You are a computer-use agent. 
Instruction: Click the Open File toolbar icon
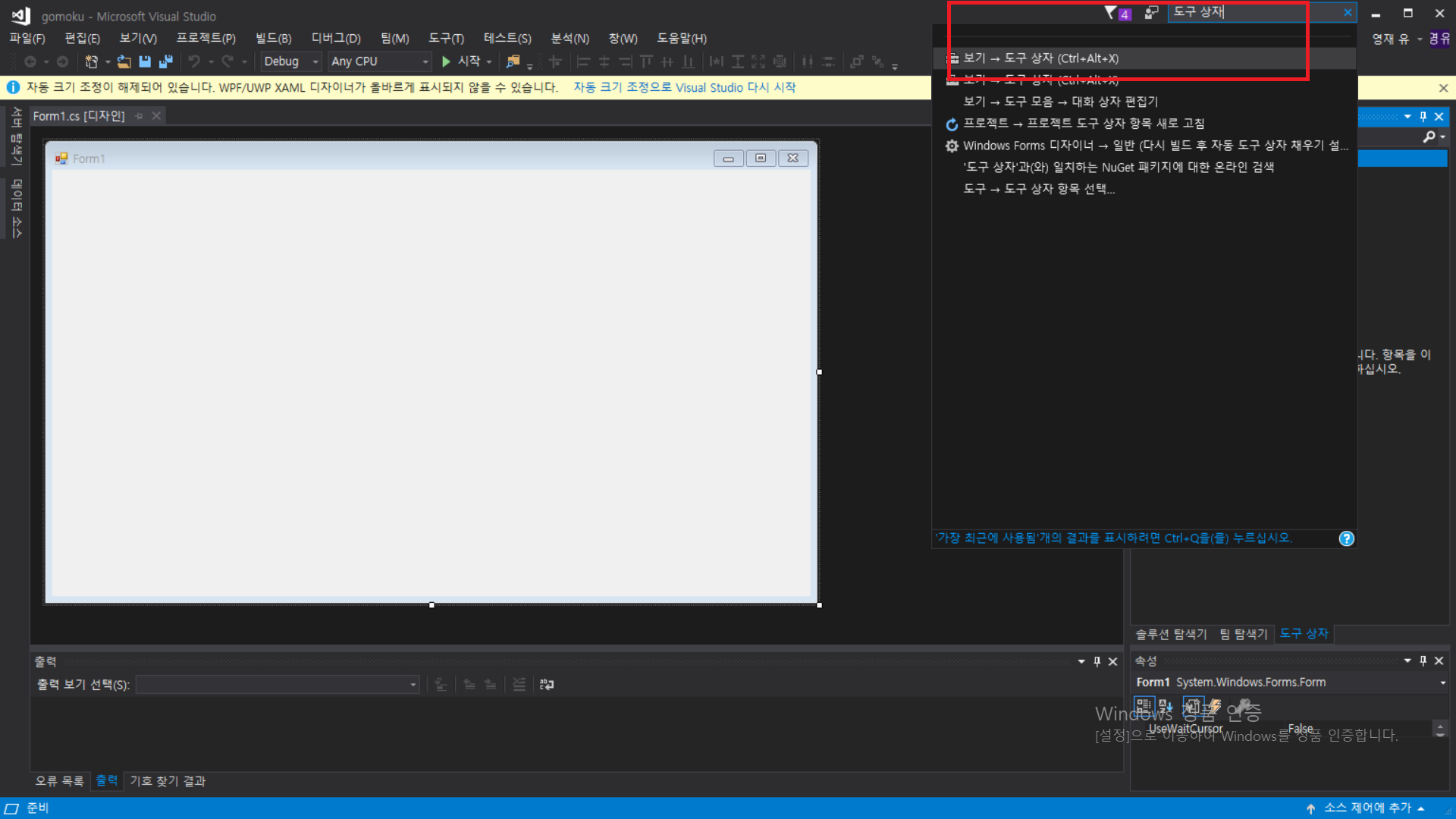pyautogui.click(x=124, y=61)
